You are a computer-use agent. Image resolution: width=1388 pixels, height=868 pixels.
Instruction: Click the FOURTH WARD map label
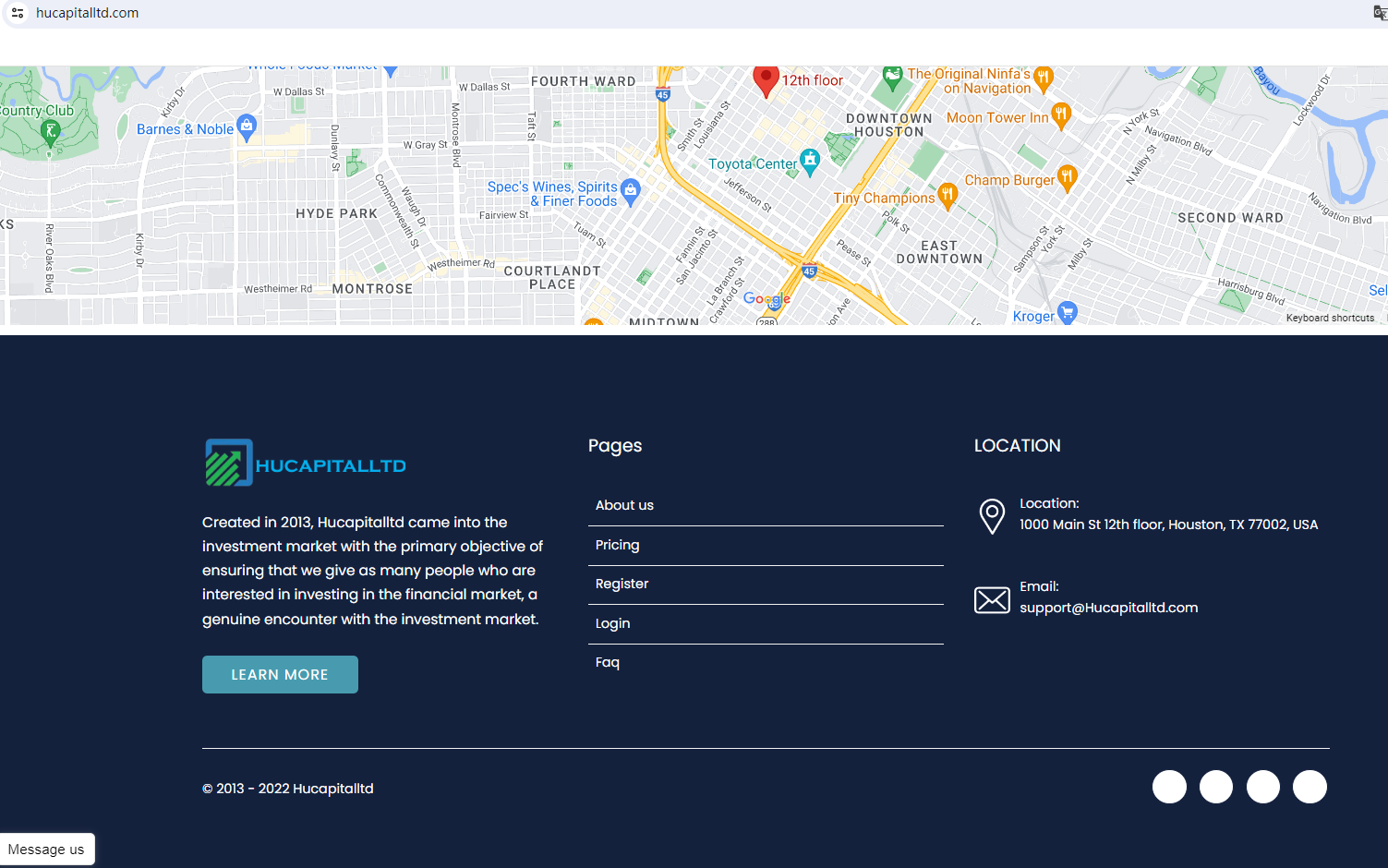[x=583, y=81]
